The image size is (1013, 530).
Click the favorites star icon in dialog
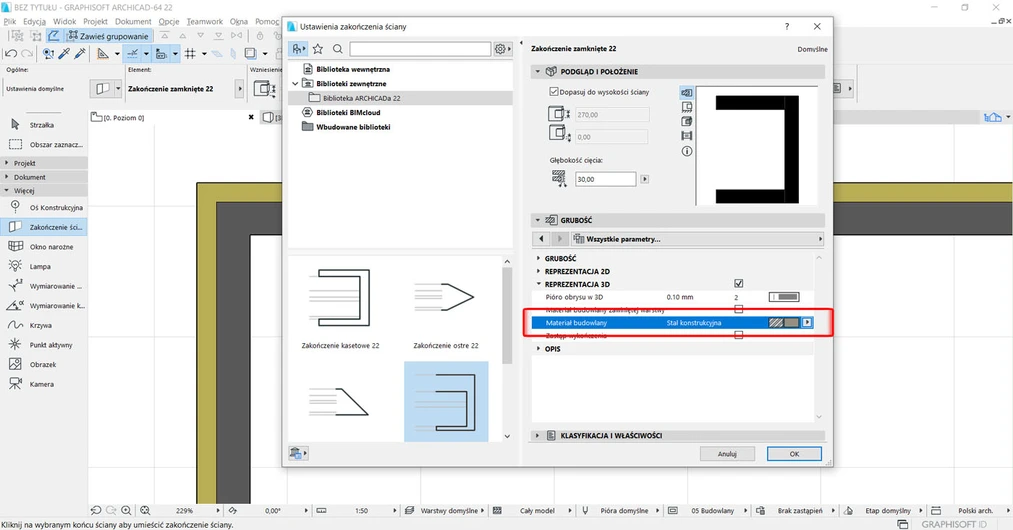click(318, 48)
